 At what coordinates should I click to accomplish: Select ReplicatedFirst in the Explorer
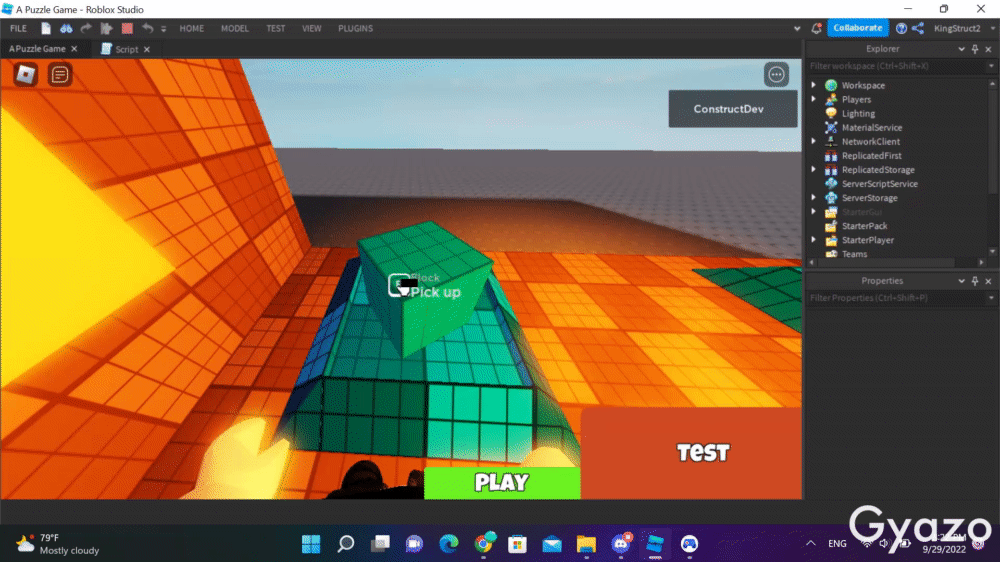[x=871, y=156]
